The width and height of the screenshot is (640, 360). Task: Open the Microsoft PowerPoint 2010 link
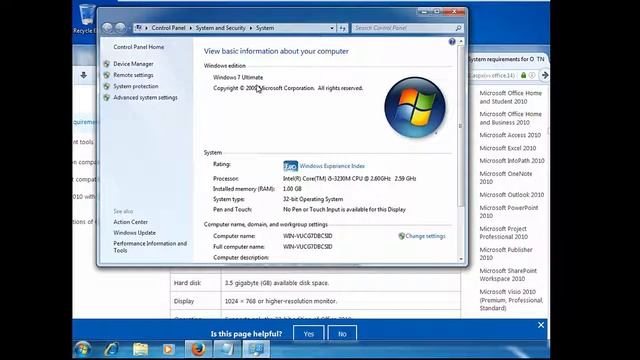[509, 211]
